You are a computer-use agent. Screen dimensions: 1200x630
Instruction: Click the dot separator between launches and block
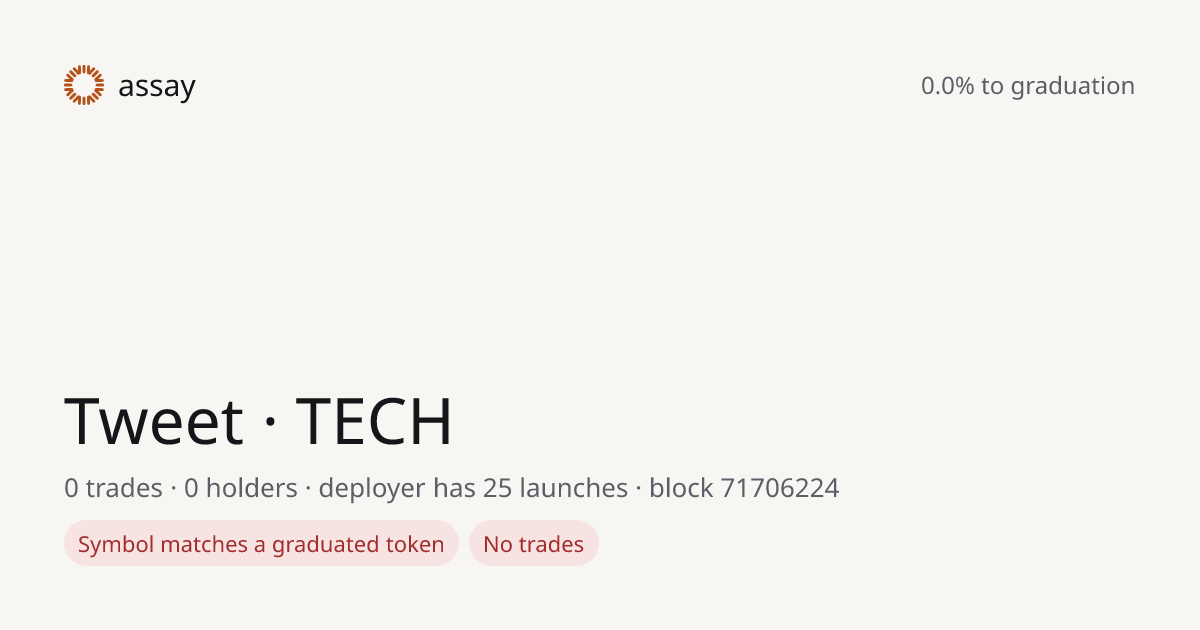[x=639, y=489]
